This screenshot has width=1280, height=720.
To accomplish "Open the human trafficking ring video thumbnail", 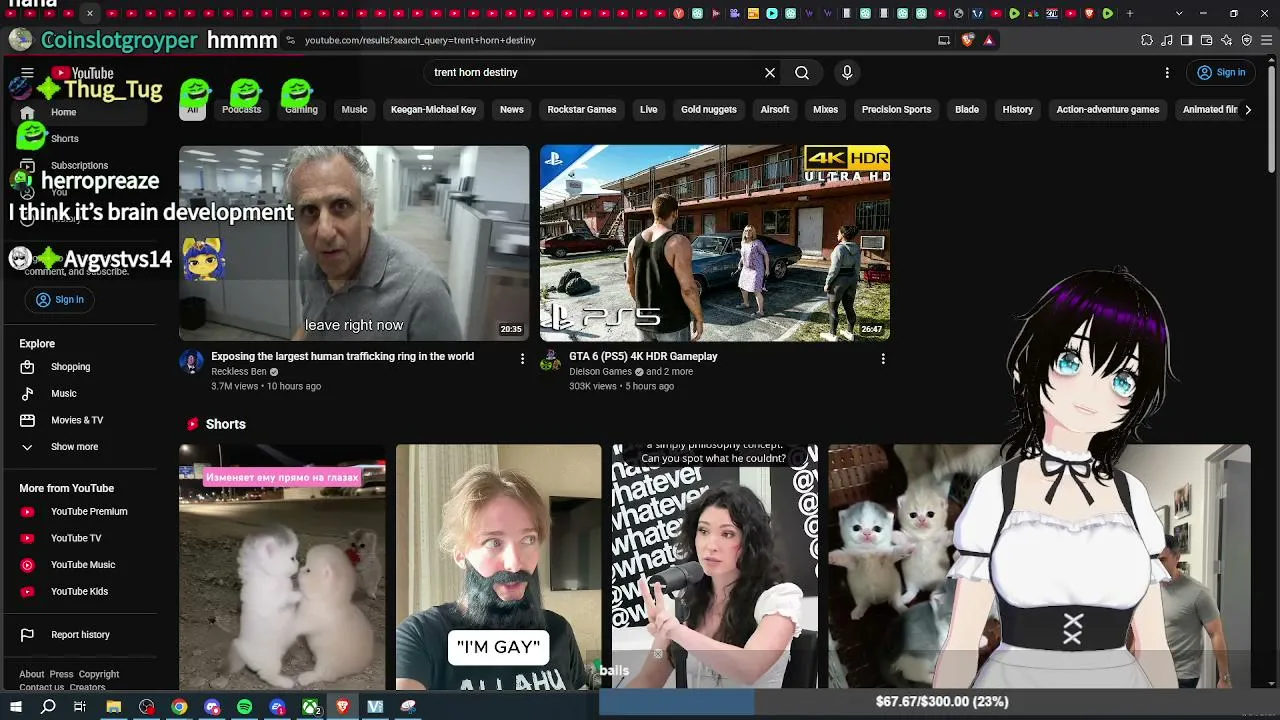I will (x=354, y=243).
